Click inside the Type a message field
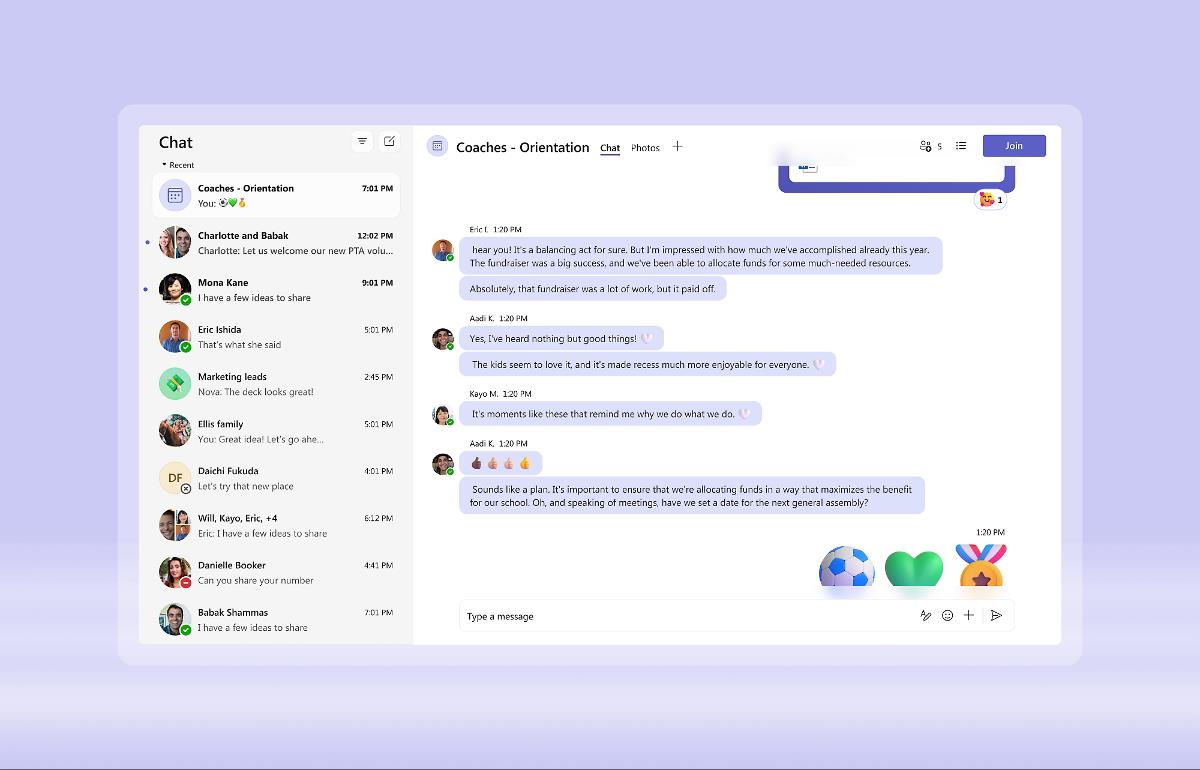 click(x=600, y=616)
